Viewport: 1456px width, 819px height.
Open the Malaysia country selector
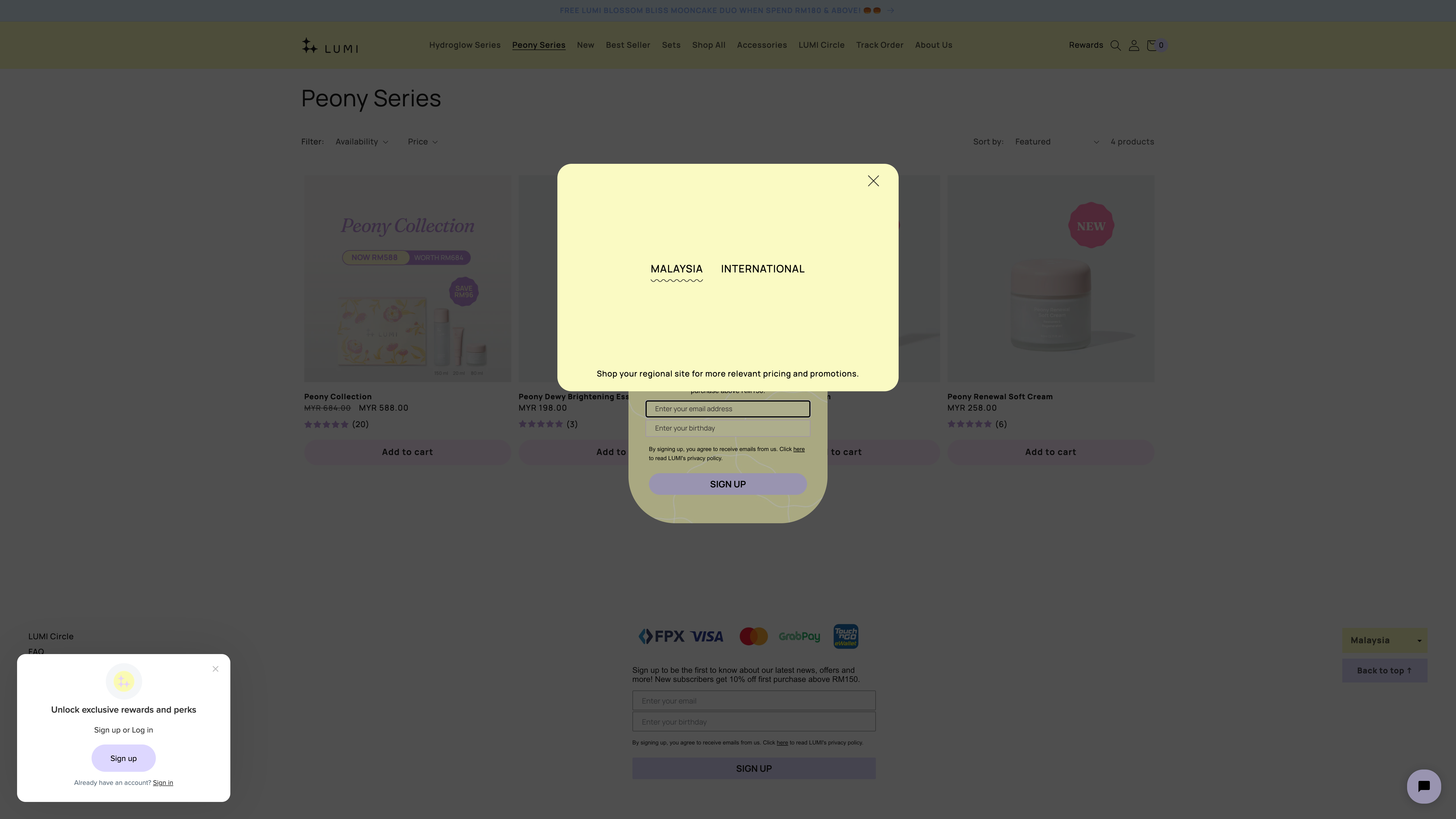pyautogui.click(x=1384, y=640)
